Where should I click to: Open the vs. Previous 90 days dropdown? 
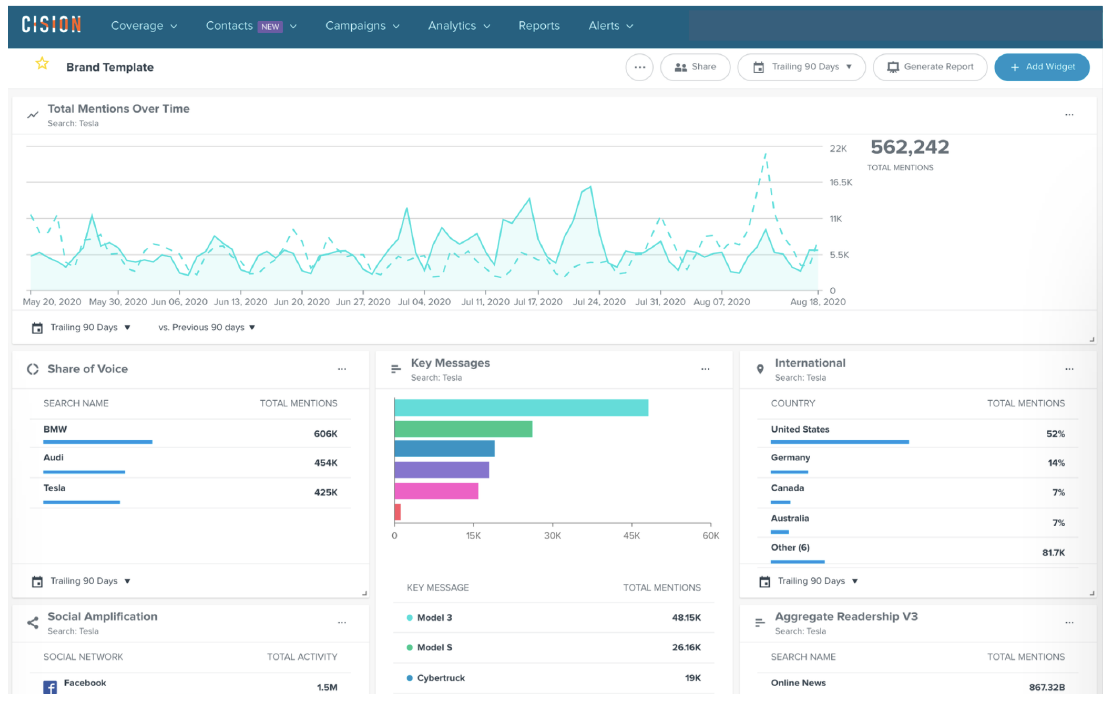(x=207, y=327)
